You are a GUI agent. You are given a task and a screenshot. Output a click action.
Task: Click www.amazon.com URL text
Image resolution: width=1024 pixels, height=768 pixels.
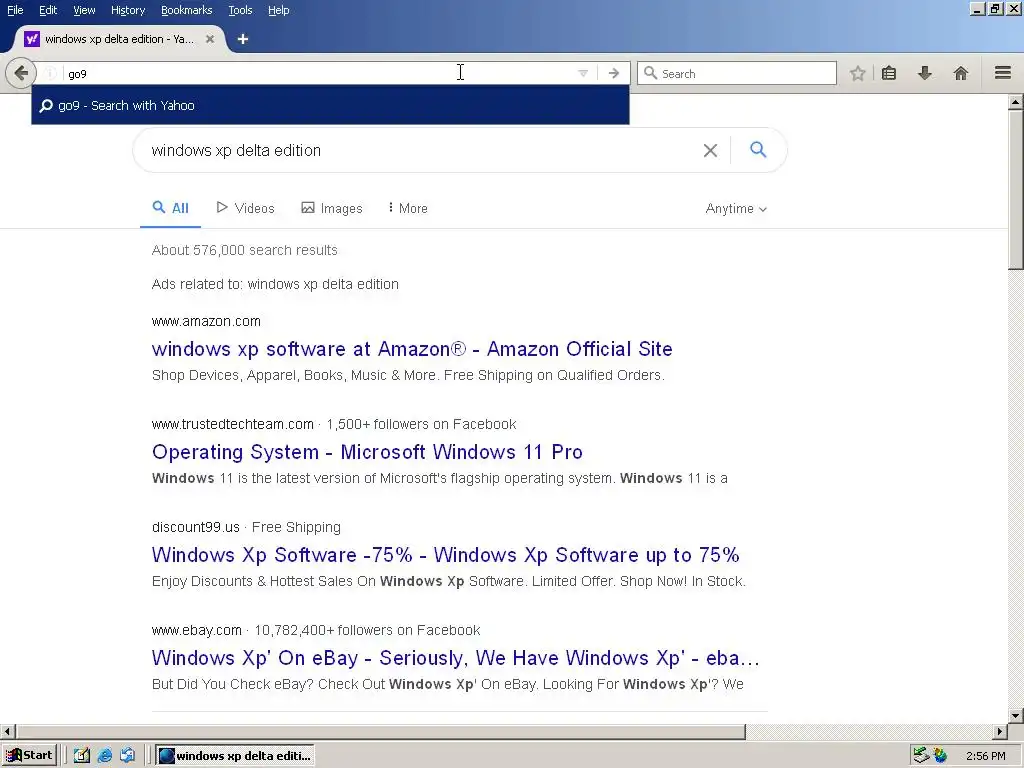tap(206, 321)
